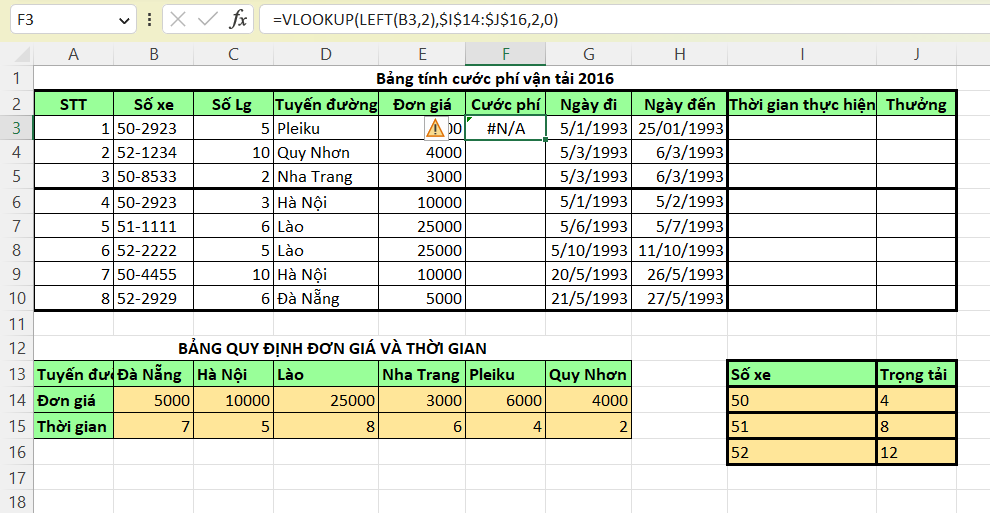Select column H header
Screen dimensions: 990x513
(x=679, y=54)
